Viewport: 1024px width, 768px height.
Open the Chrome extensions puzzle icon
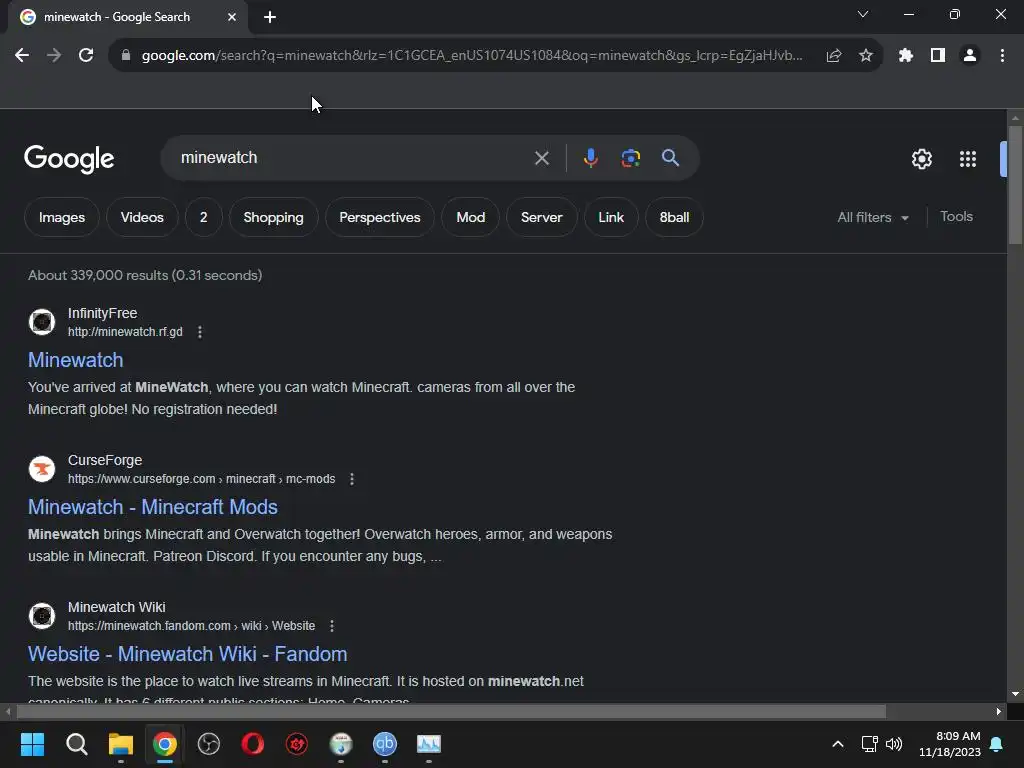(x=906, y=56)
